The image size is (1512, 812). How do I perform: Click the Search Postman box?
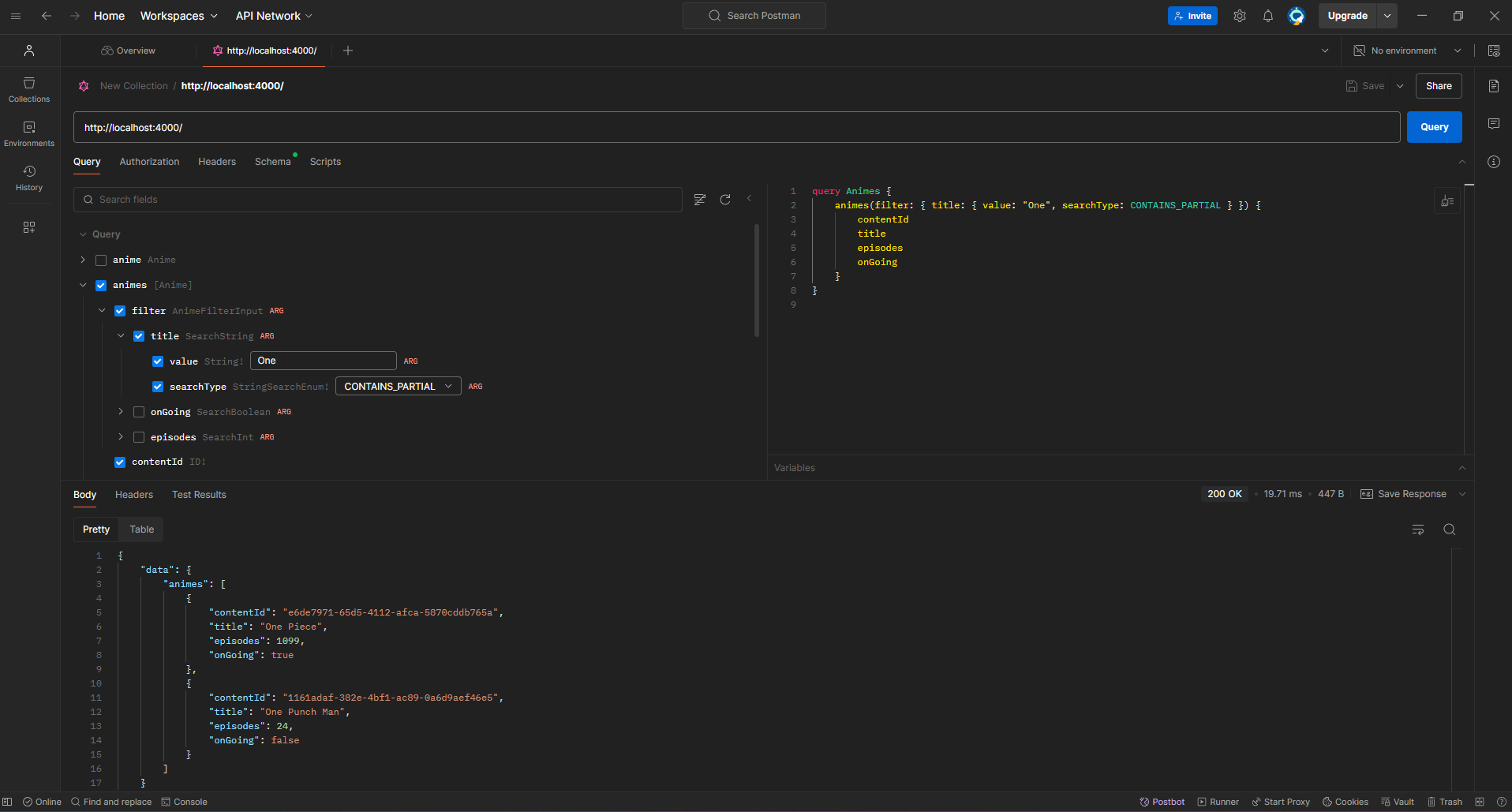point(754,16)
